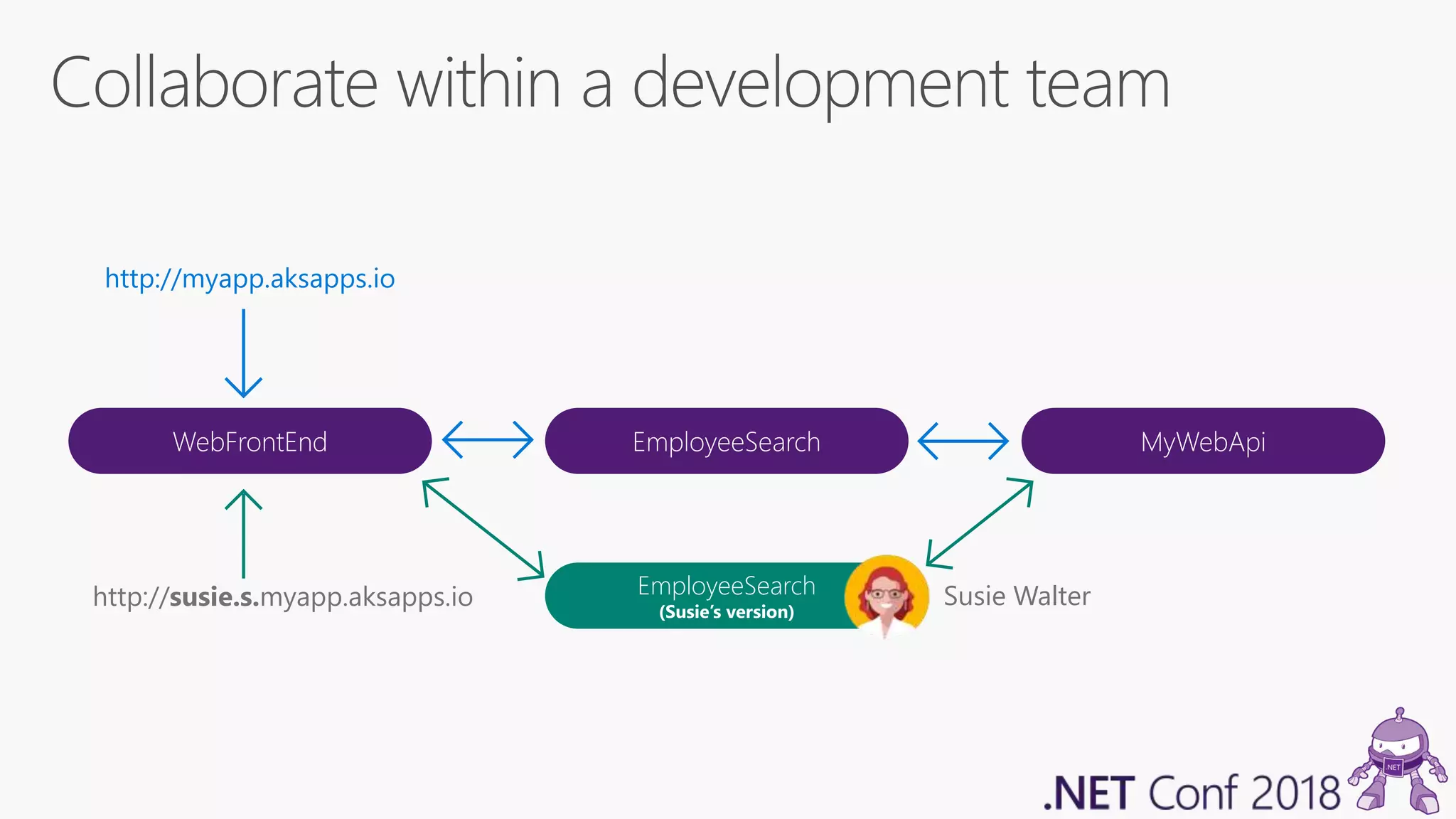
Task: Click the blue down arrow above WebFrontEnd
Action: (x=243, y=353)
